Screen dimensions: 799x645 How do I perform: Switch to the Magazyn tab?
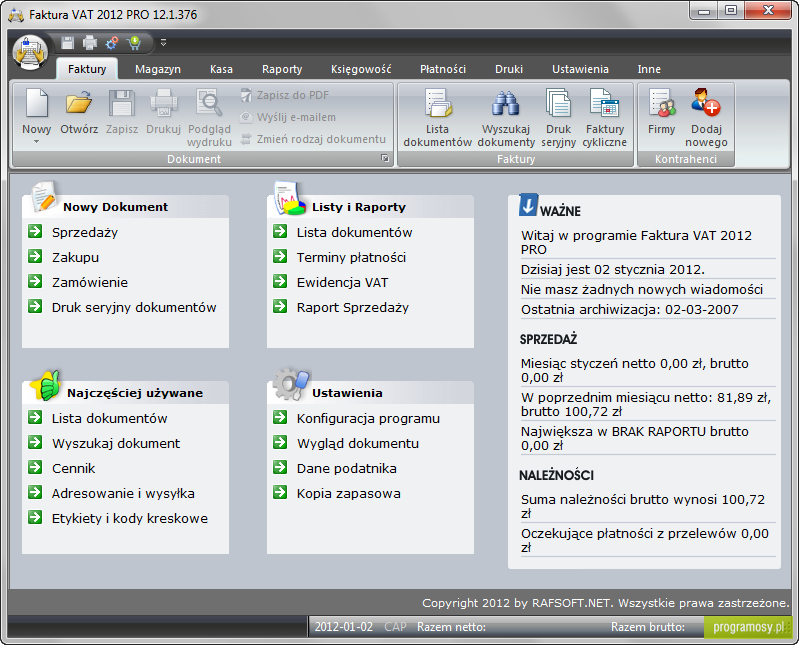(x=158, y=69)
